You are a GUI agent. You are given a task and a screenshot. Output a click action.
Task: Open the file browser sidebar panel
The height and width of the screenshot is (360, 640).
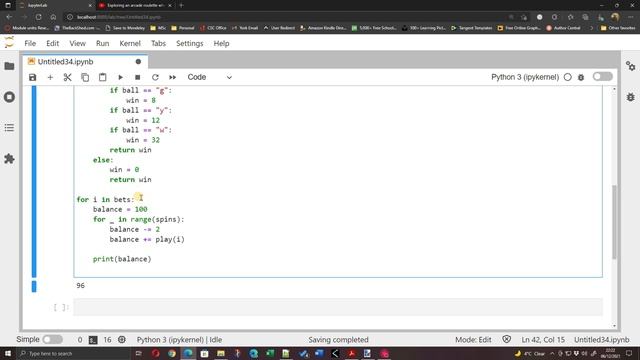[x=9, y=66]
